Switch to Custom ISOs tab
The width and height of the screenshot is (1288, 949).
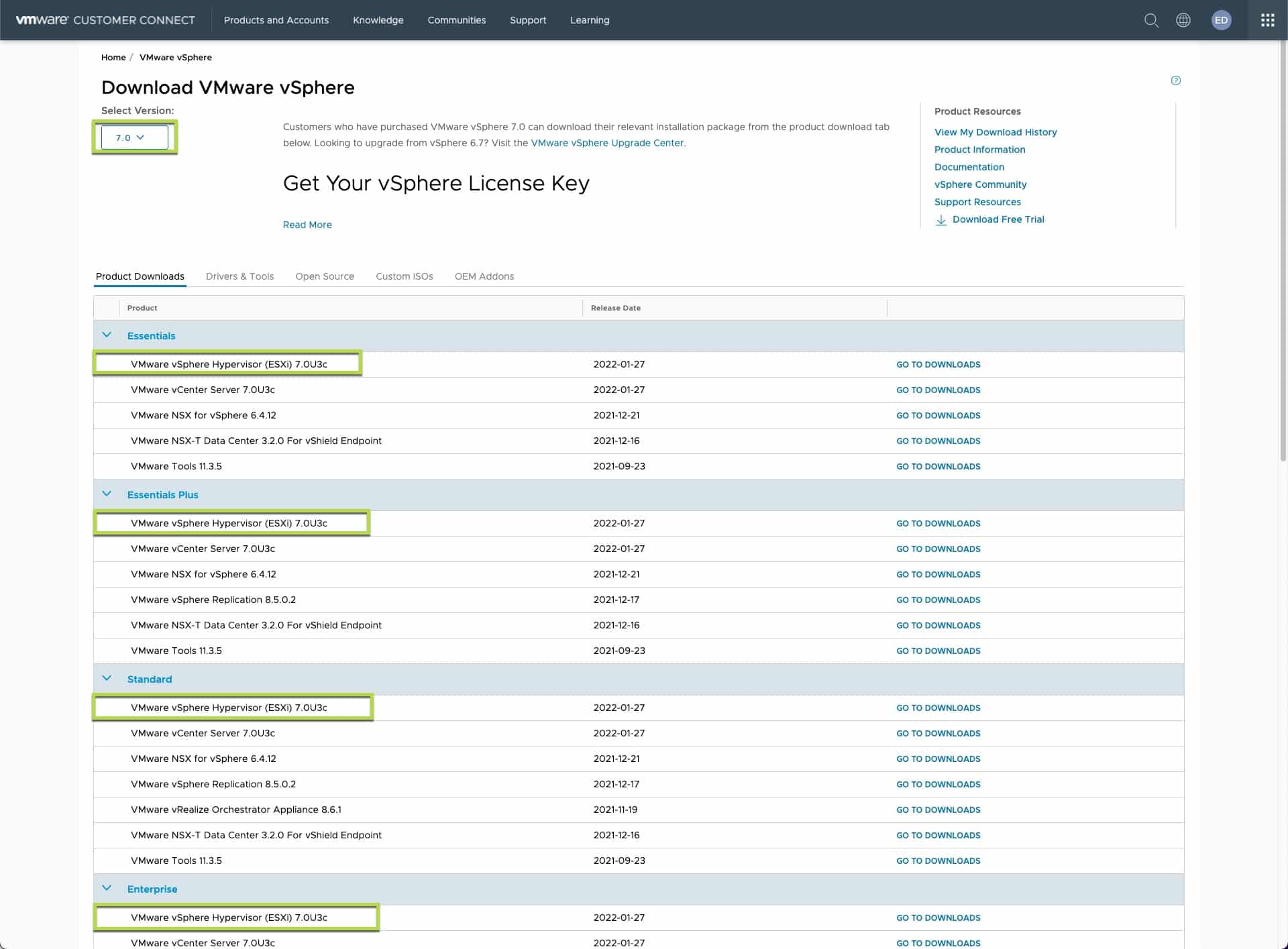(405, 276)
